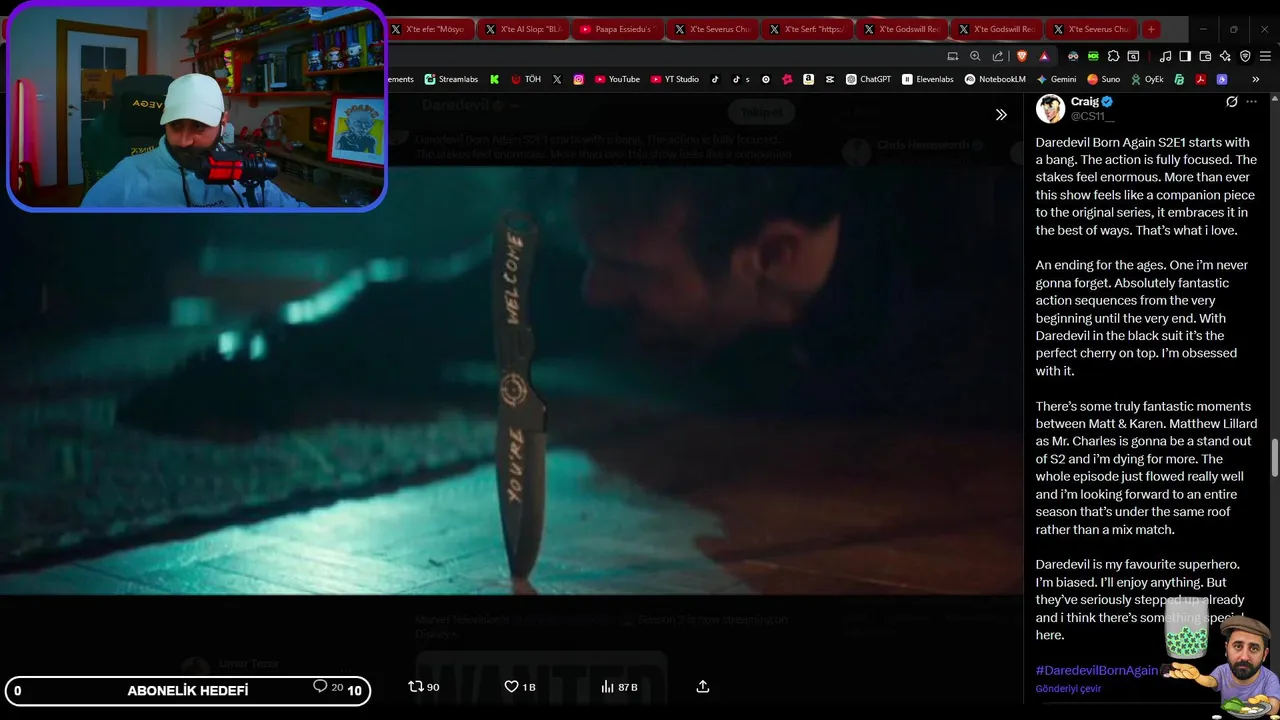Image resolution: width=1280 pixels, height=720 pixels.
Task: Open the TÖH bookmark
Action: (x=526, y=79)
